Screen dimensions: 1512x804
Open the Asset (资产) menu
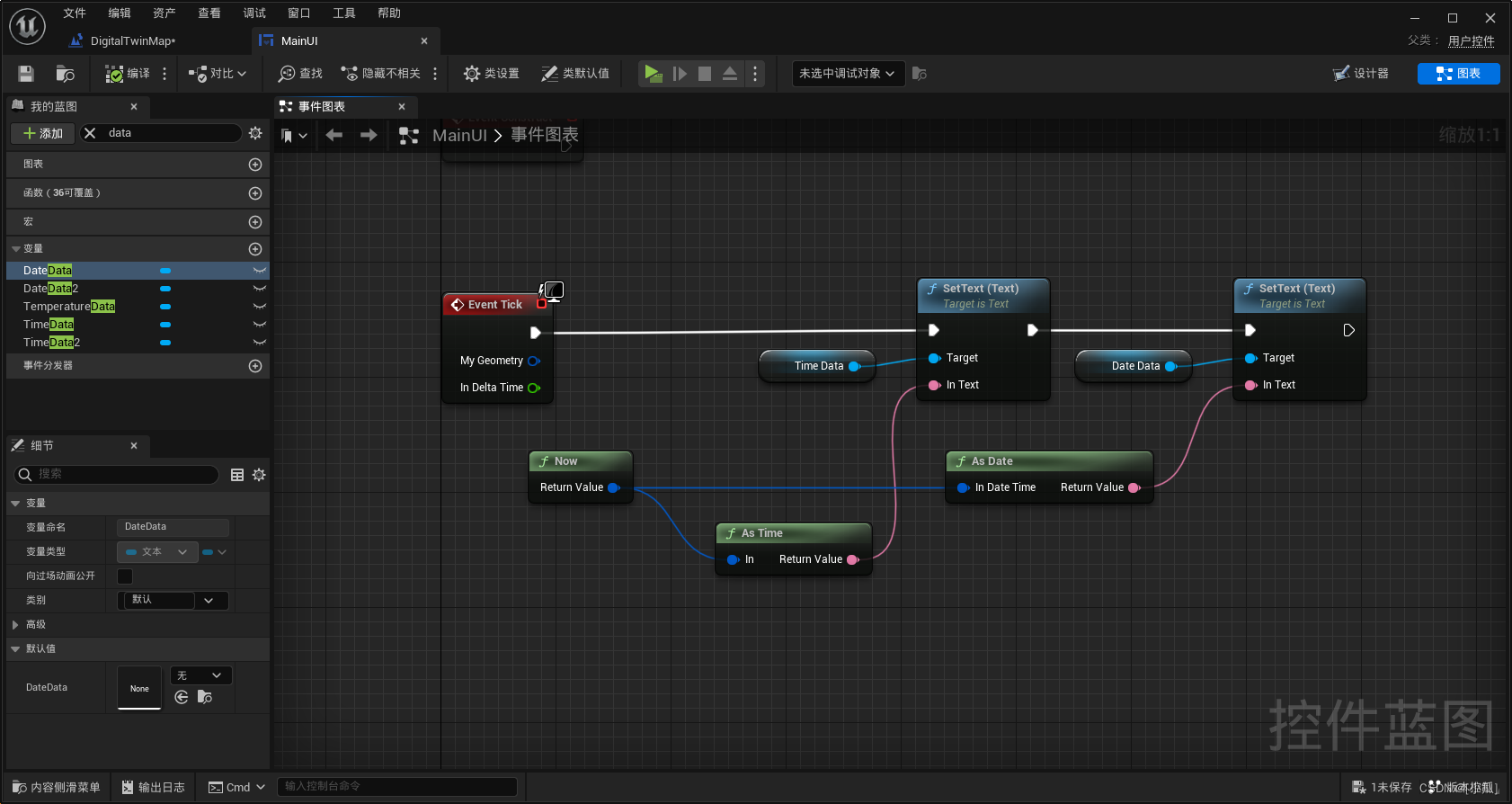coord(165,13)
